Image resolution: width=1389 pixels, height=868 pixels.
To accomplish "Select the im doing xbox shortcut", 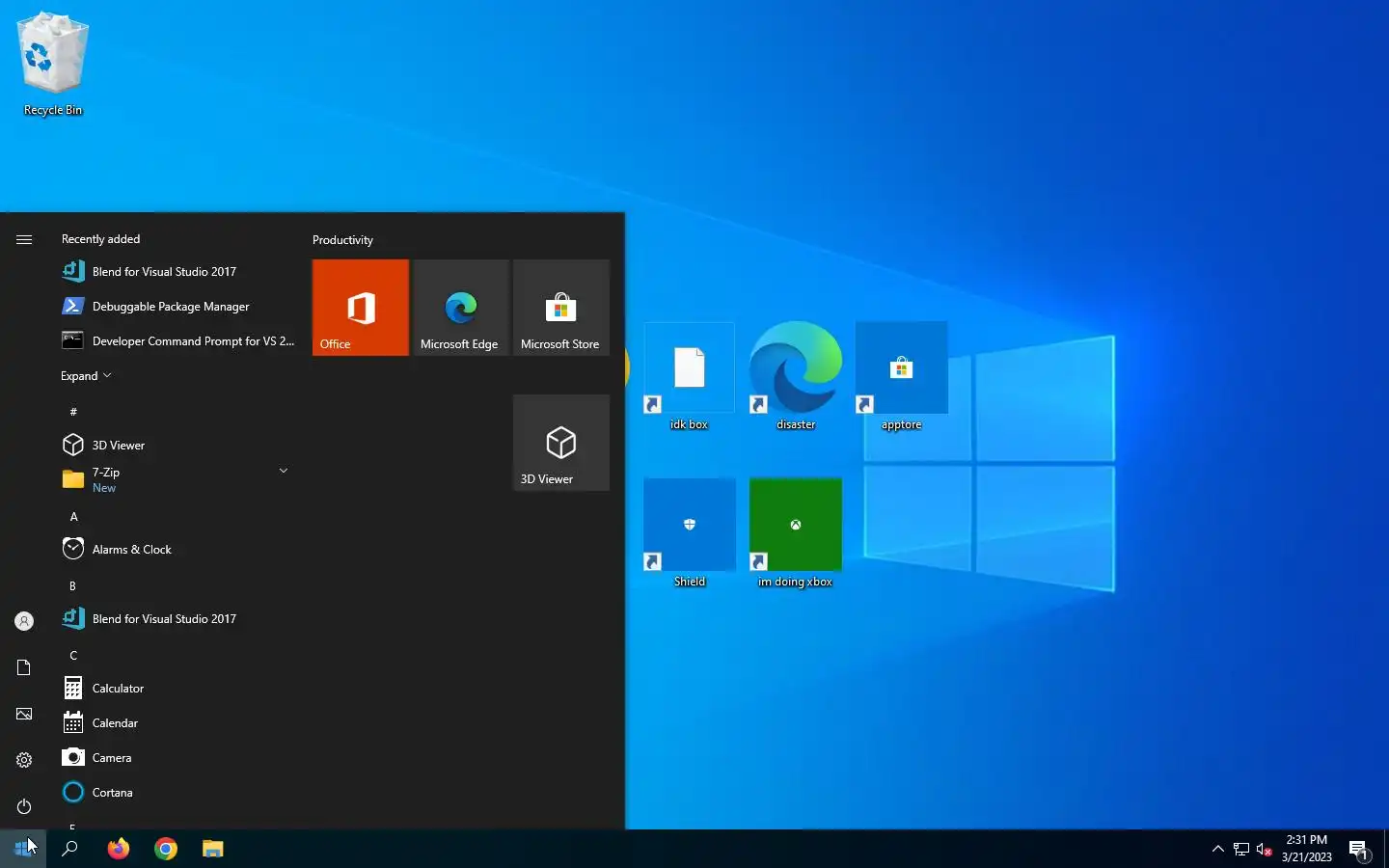I will click(796, 533).
